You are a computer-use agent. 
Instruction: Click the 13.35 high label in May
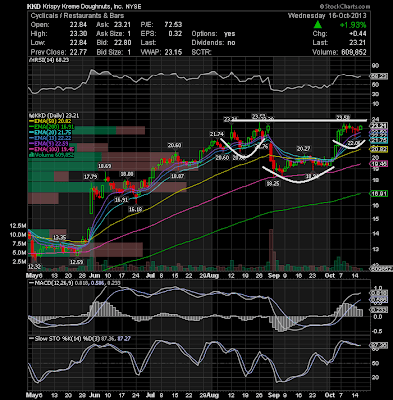point(60,237)
